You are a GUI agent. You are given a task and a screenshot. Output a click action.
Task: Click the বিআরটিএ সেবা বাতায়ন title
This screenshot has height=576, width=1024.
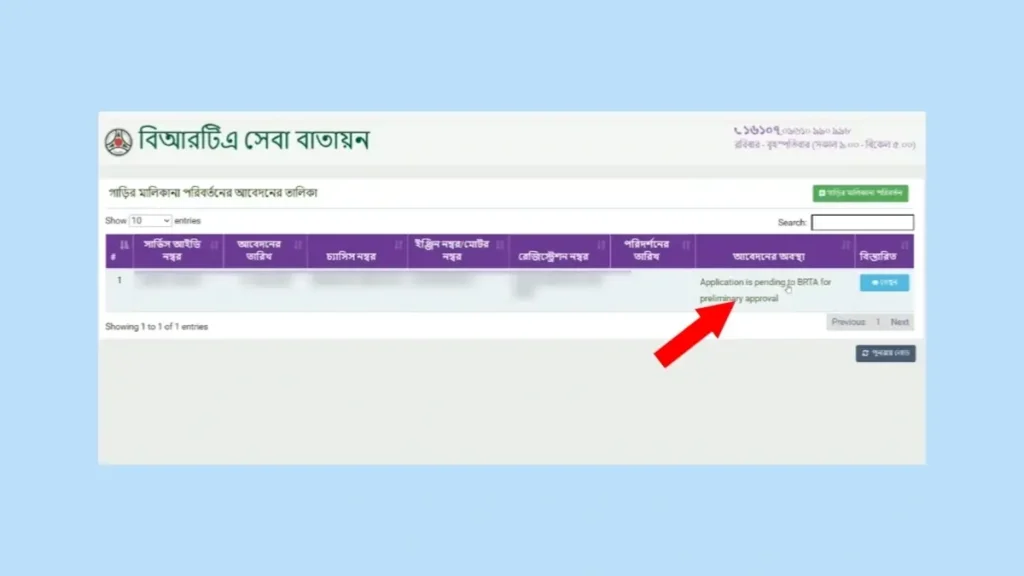(254, 140)
